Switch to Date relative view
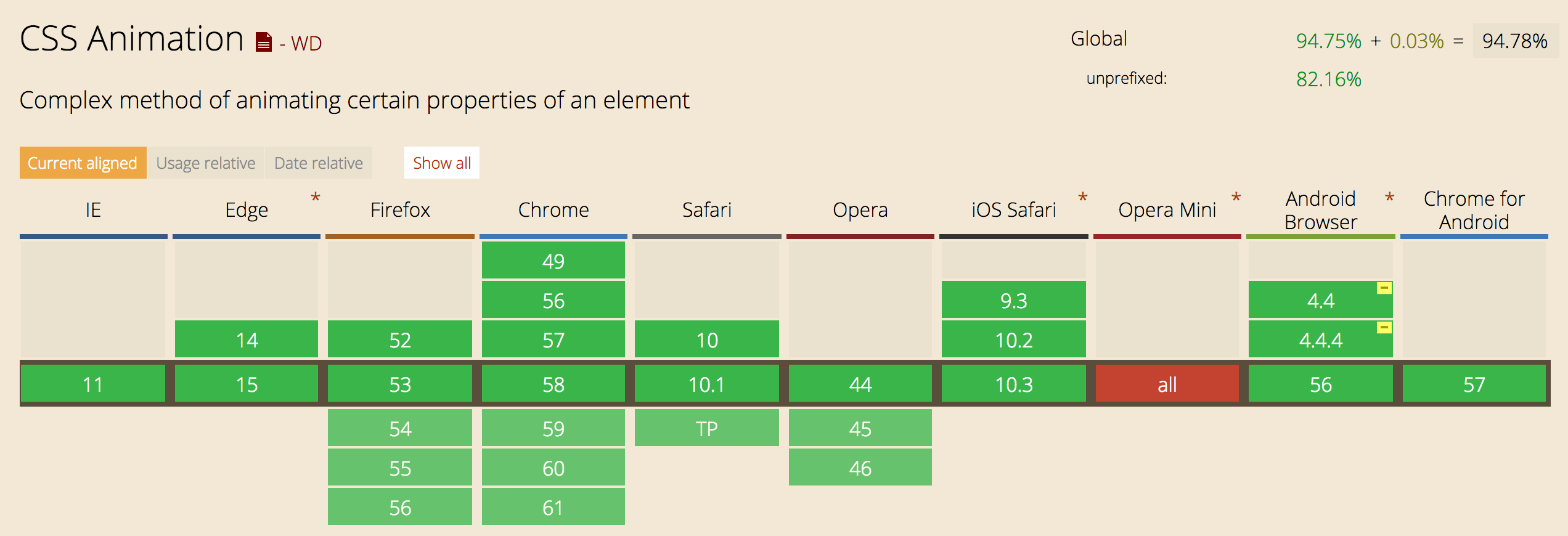Screen dimensions: 1568x536 point(319,163)
